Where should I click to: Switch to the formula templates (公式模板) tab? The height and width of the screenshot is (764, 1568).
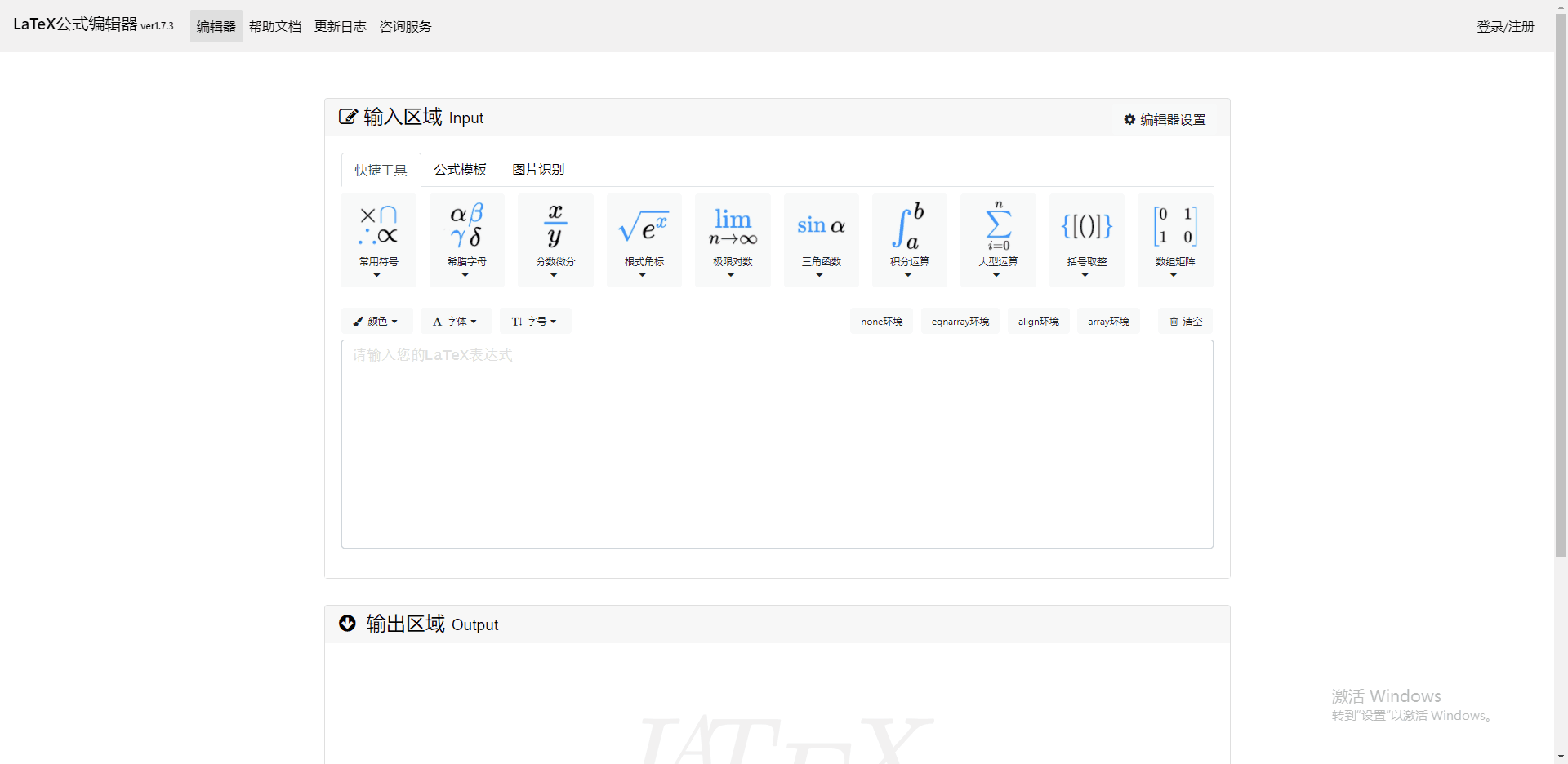460,170
